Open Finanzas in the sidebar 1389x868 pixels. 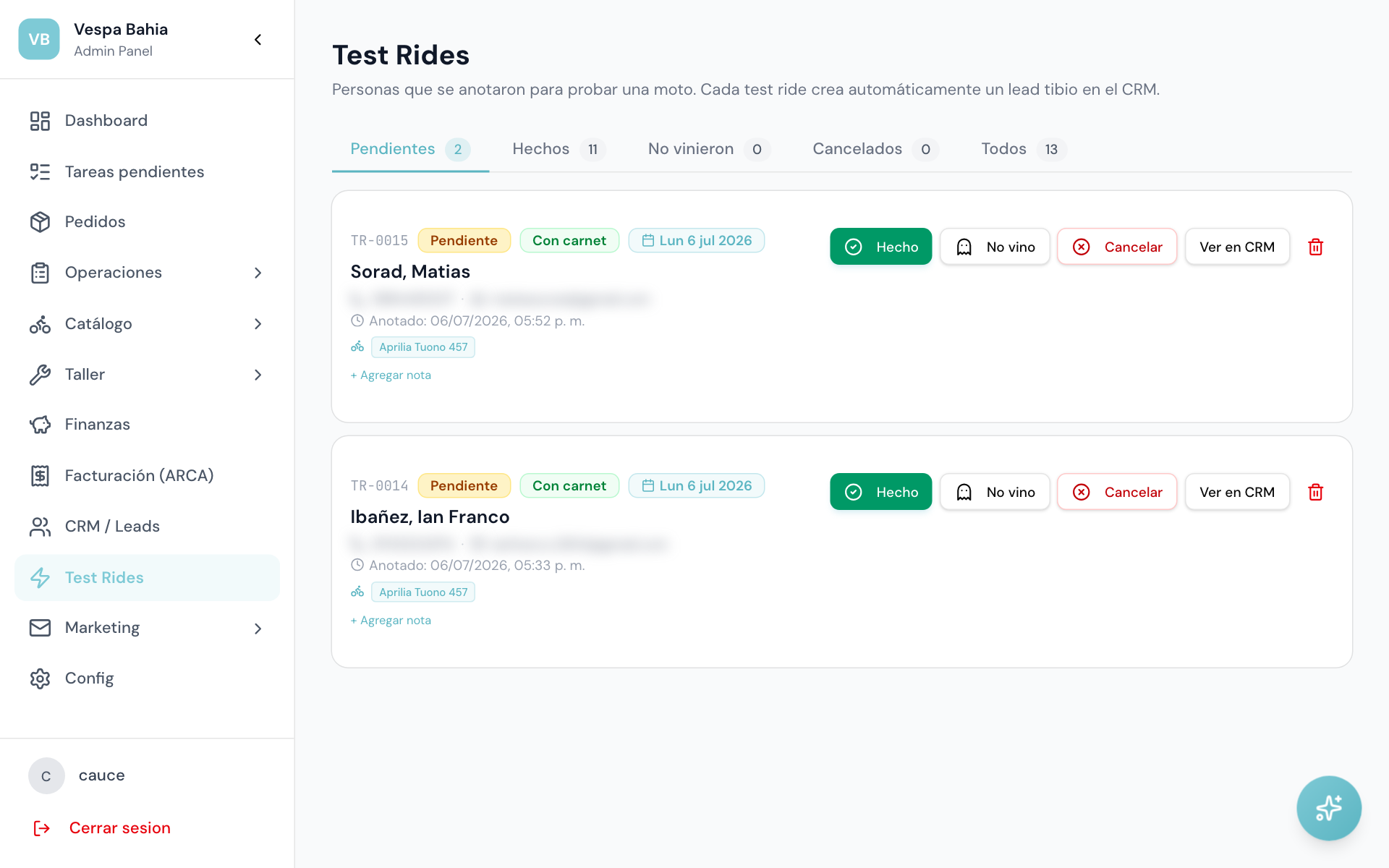(x=147, y=425)
